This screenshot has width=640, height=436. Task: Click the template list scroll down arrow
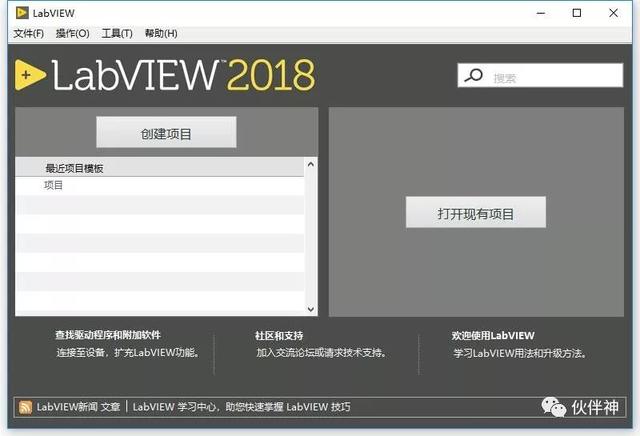[311, 309]
